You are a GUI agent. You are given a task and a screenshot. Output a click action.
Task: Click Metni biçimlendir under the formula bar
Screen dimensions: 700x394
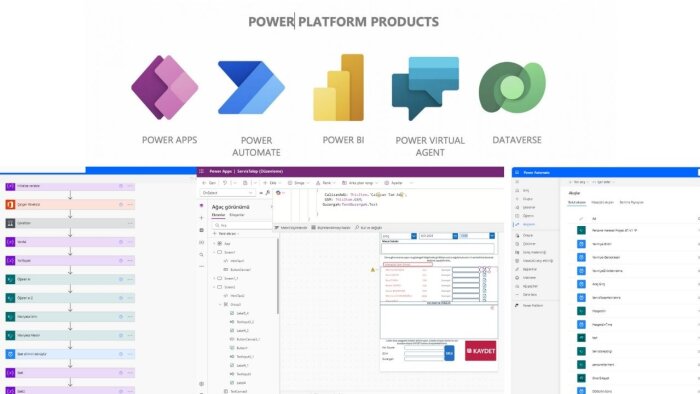291,228
